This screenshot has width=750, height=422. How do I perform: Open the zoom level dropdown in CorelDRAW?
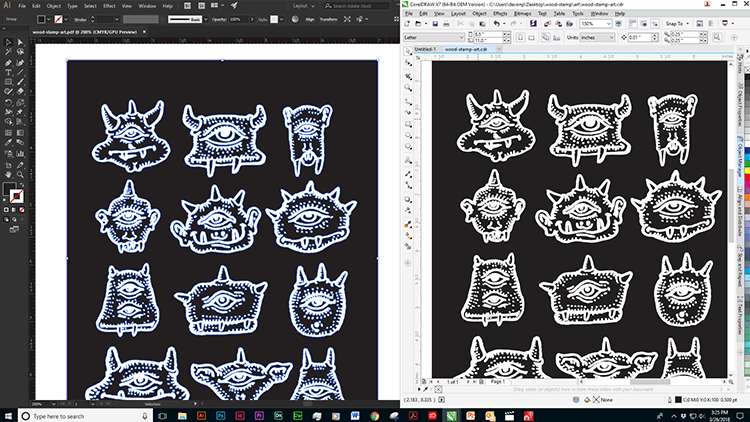click(608, 23)
